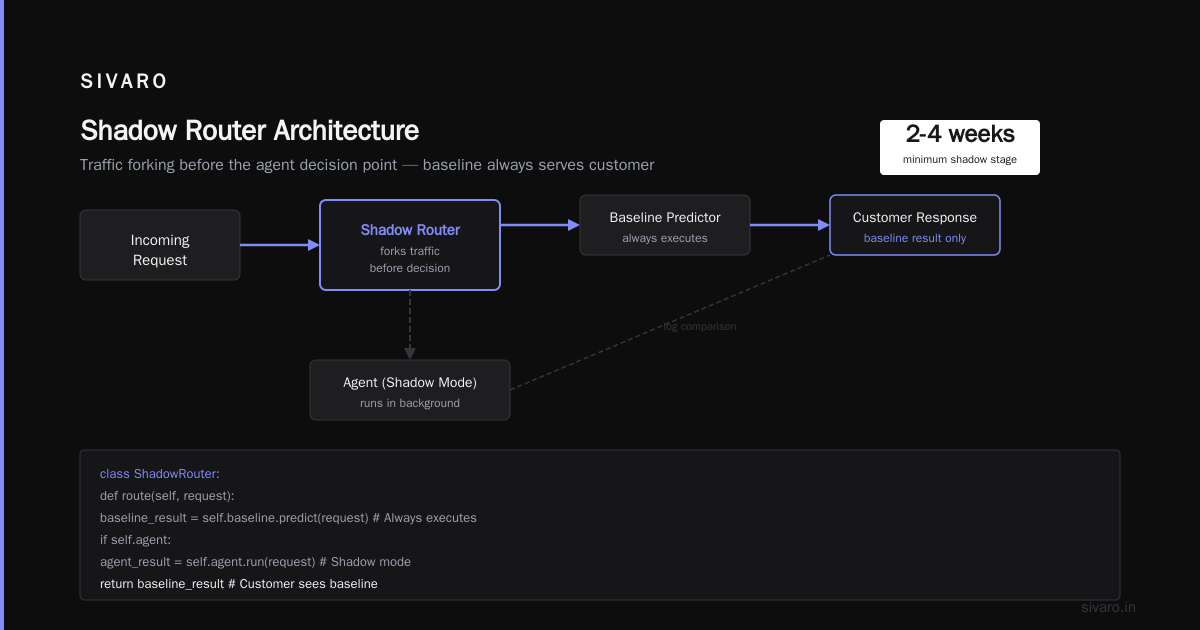Click the 2-4 weeks badge
The width and height of the screenshot is (1200, 630).
960,147
